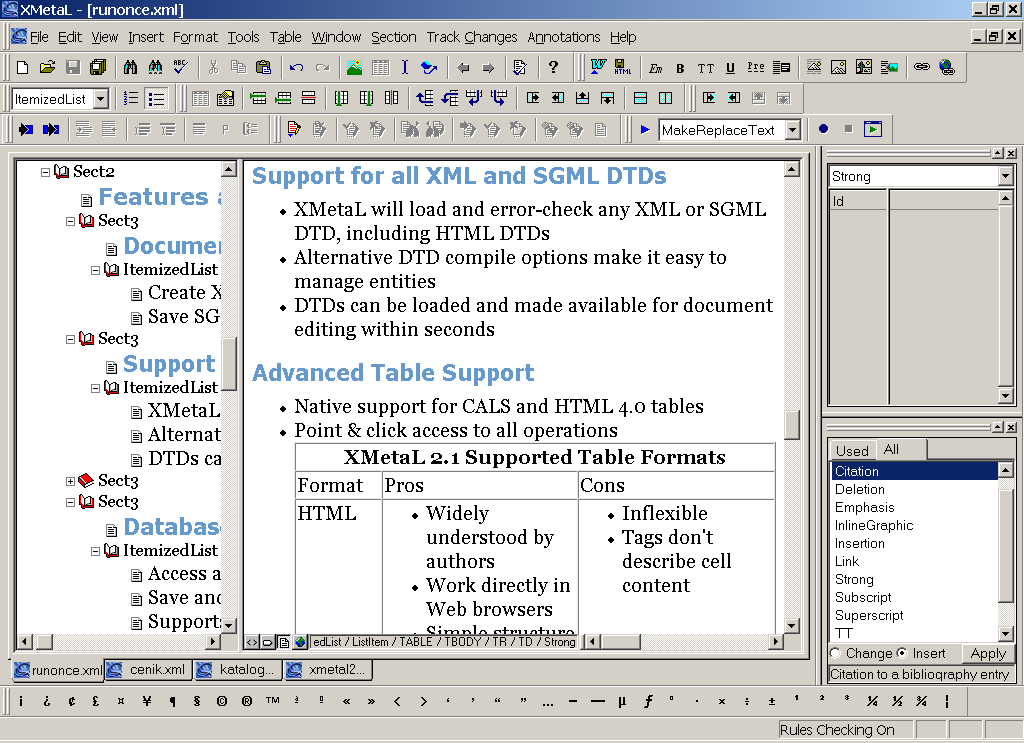Screen dimensions: 1024x743
Task: Click the Apply button
Action: coord(988,653)
